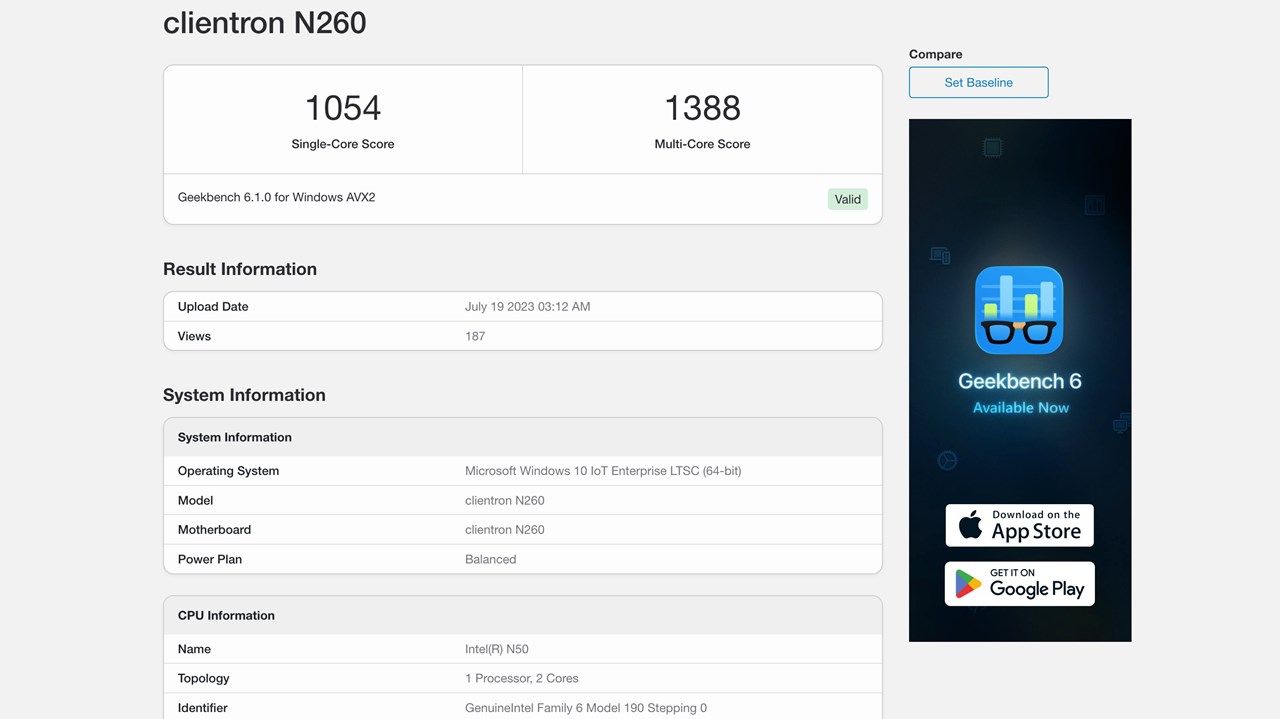
Task: Click the Geekbench 6 app icon in the ad
Action: click(1019, 309)
